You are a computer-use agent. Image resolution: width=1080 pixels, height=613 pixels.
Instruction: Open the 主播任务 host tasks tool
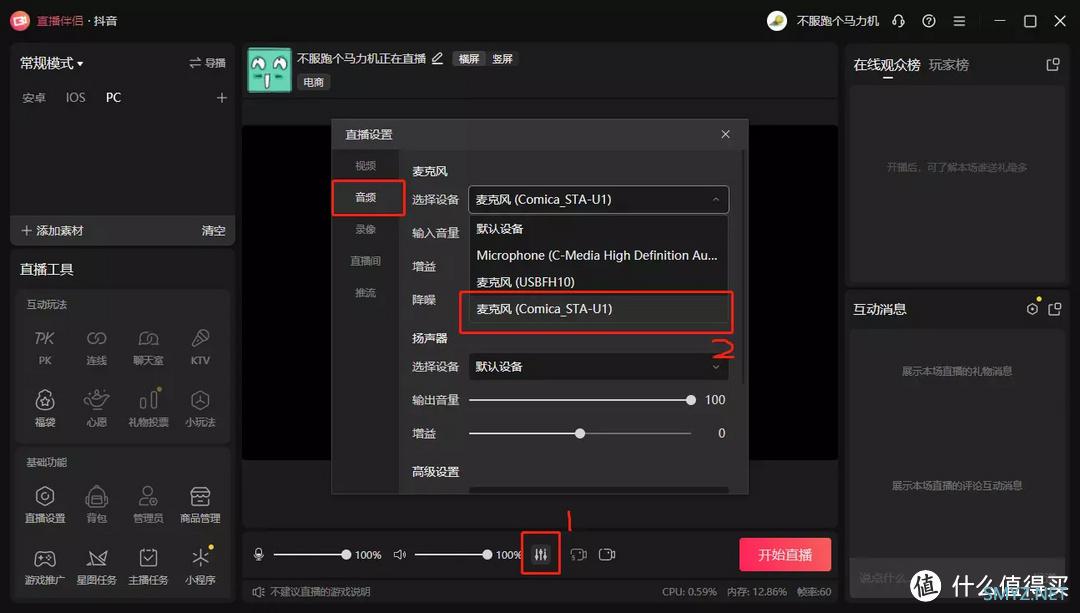[148, 566]
